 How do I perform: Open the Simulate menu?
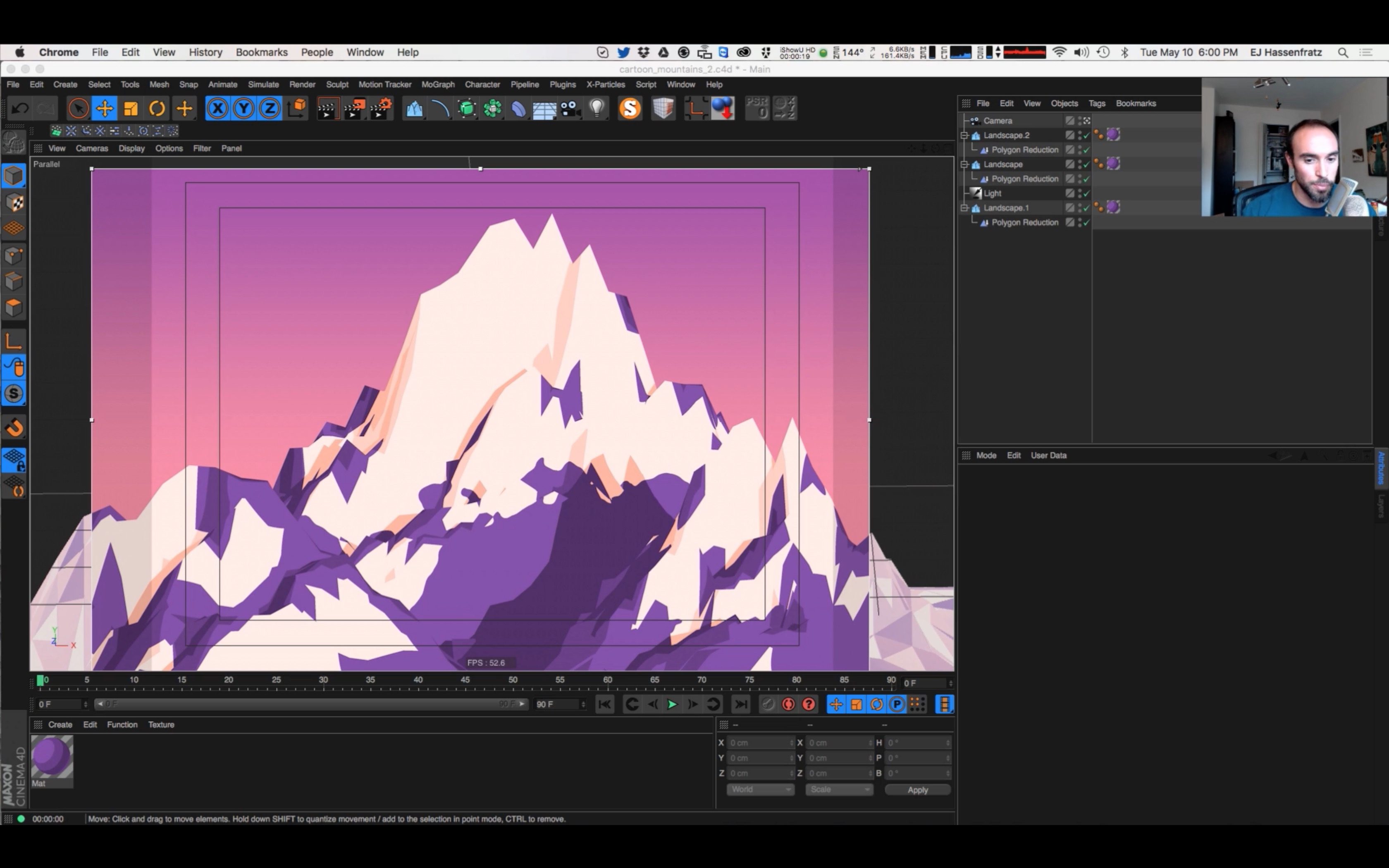263,84
